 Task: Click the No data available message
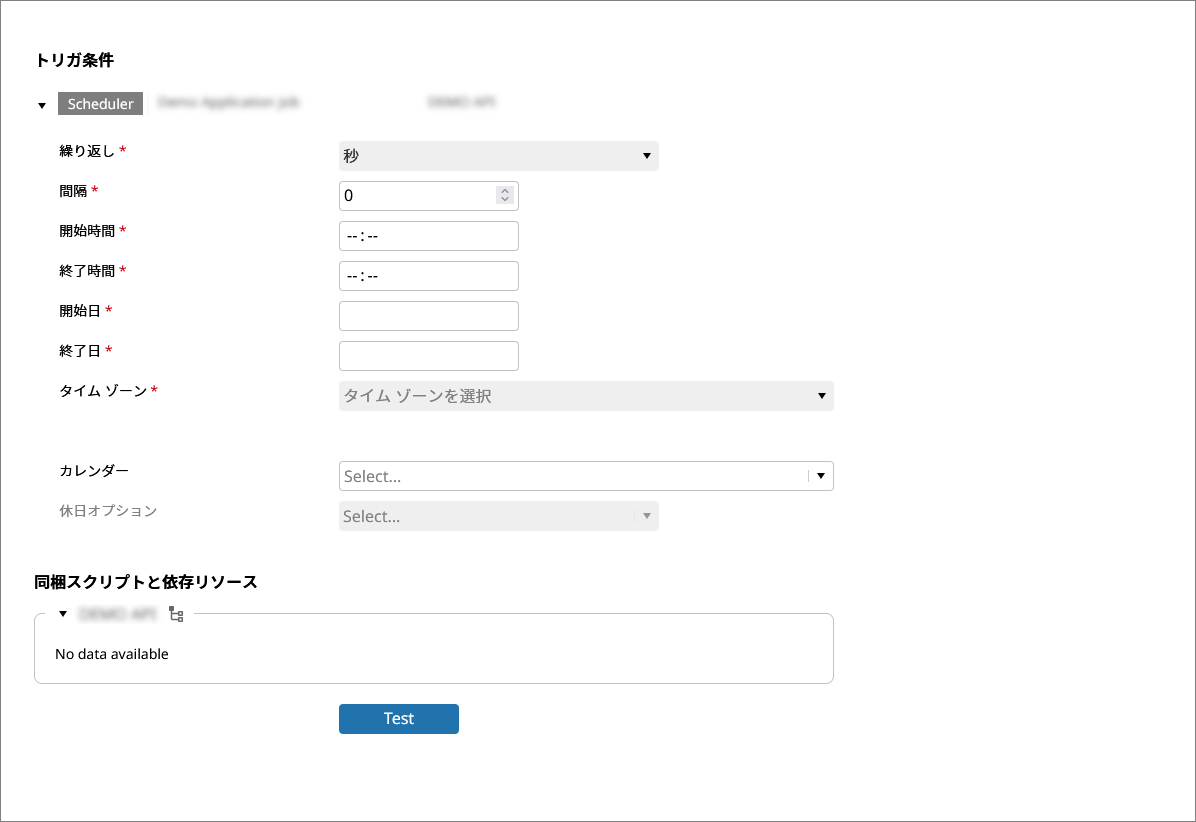pyautogui.click(x=112, y=654)
